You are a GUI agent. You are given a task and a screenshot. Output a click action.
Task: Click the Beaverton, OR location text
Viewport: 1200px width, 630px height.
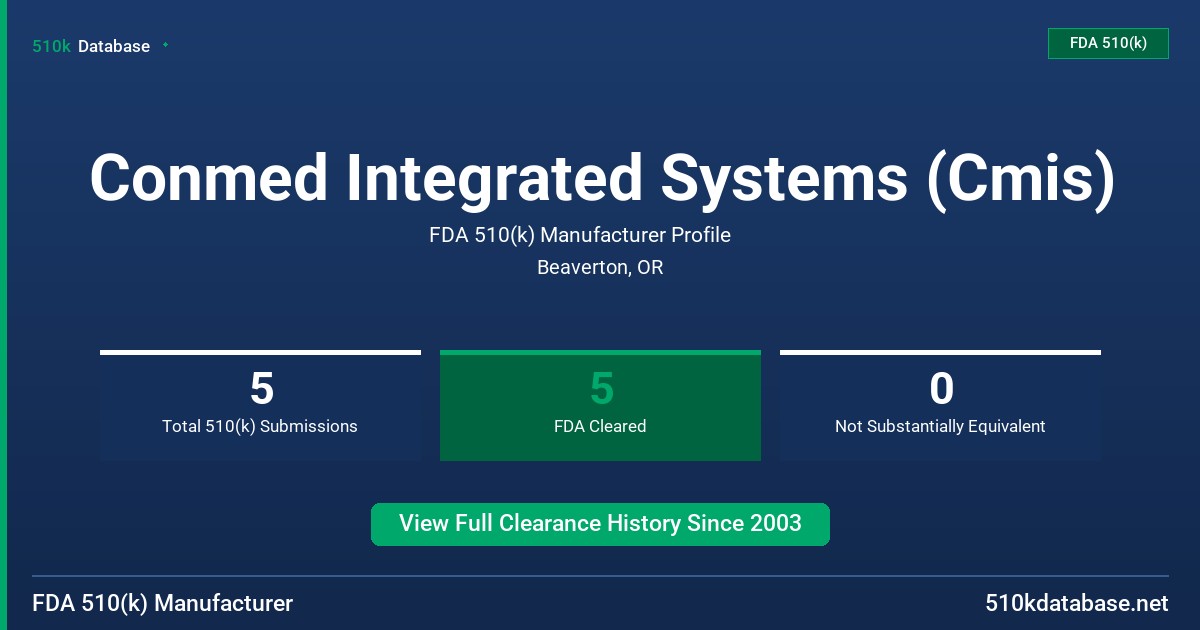click(x=600, y=268)
